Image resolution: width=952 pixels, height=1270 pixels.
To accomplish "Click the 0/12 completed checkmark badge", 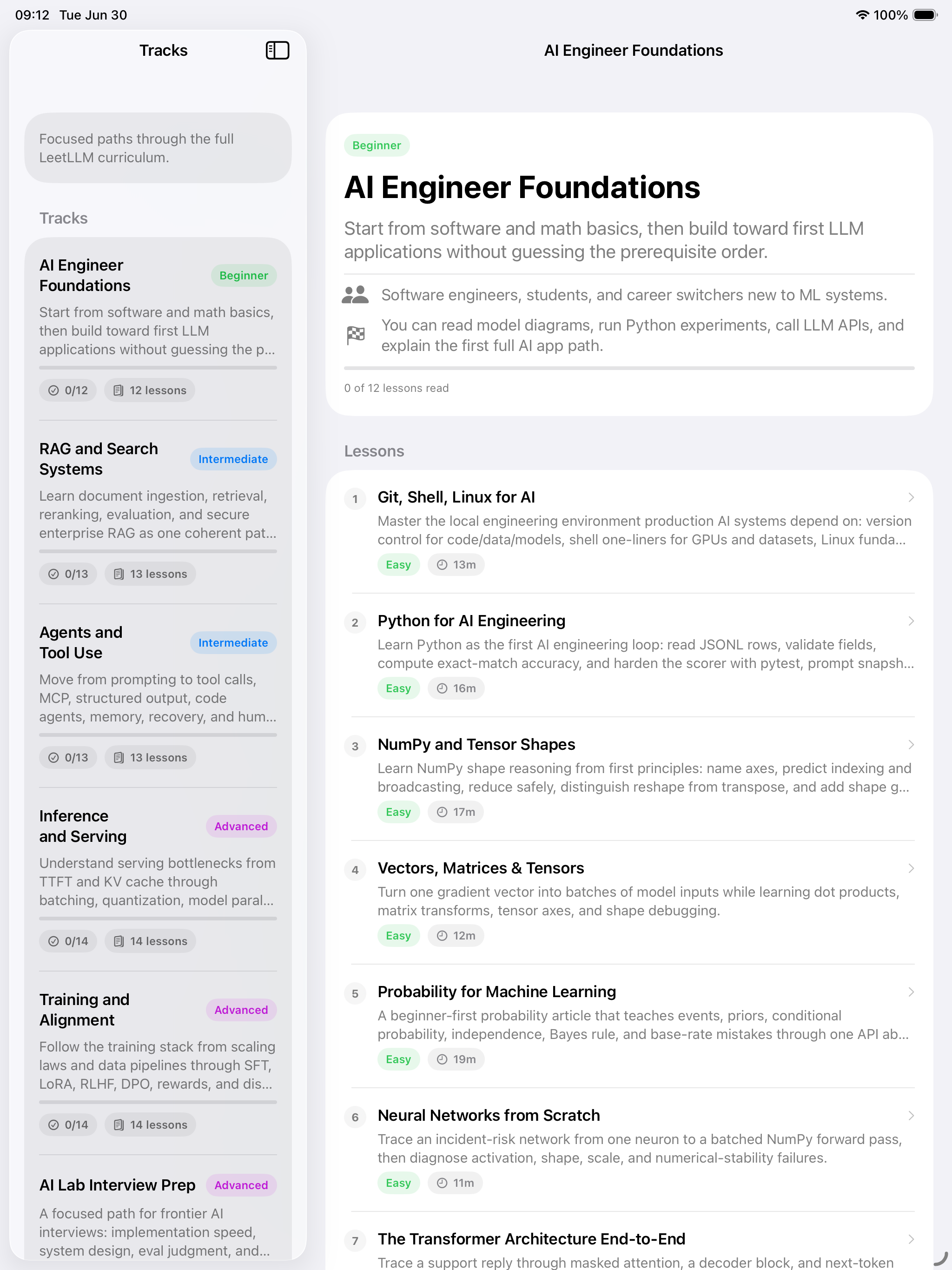I will tap(68, 390).
